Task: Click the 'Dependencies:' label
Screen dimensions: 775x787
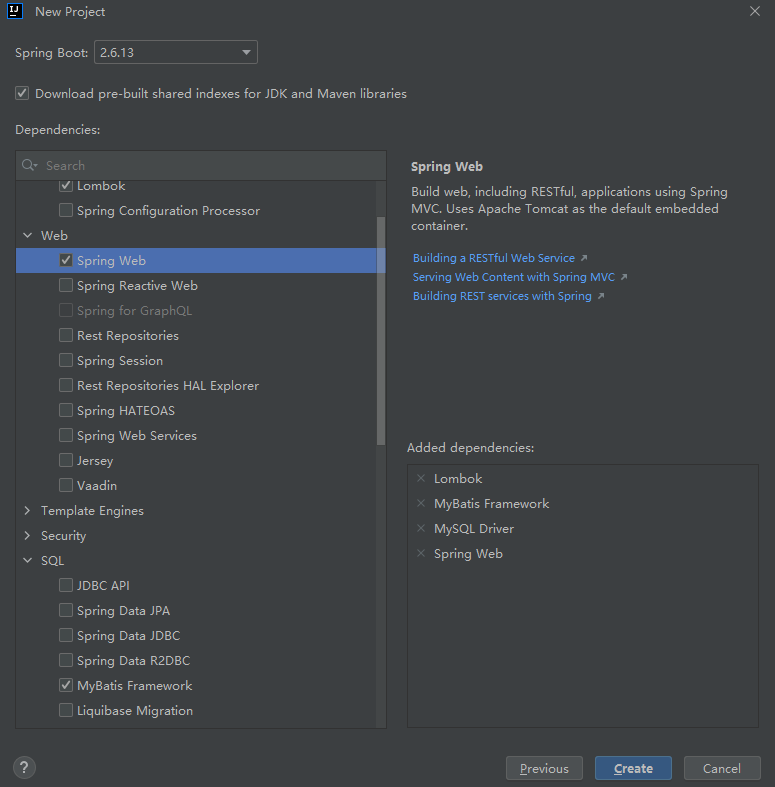Action: (58, 129)
